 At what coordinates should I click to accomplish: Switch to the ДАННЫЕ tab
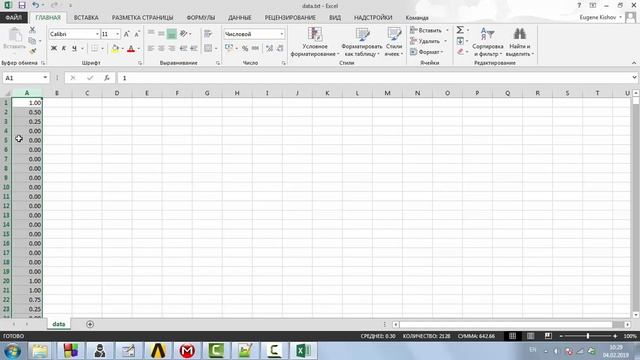(240, 18)
